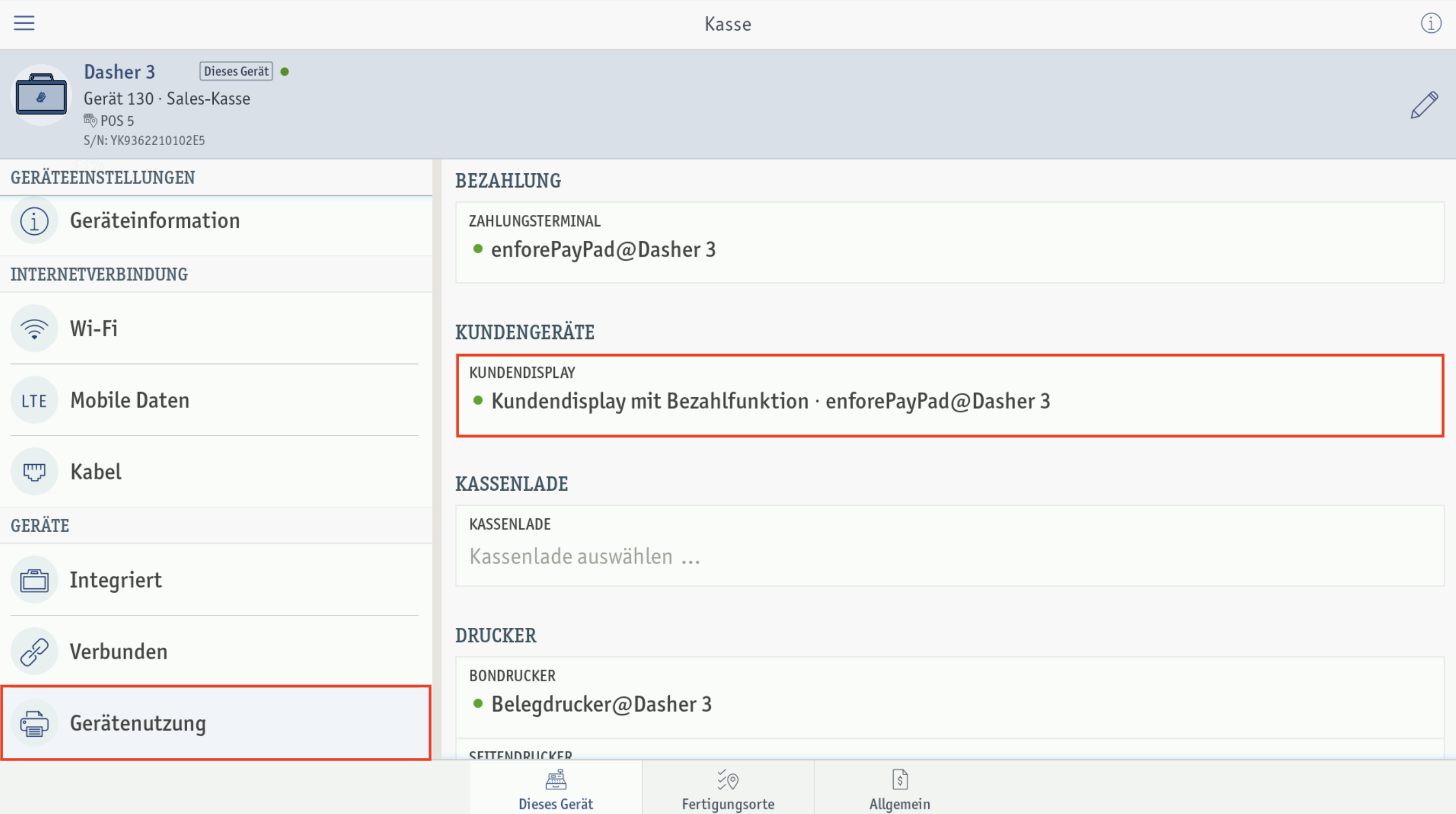Click the POS 5 tag icon
1456x814 pixels.
point(90,120)
